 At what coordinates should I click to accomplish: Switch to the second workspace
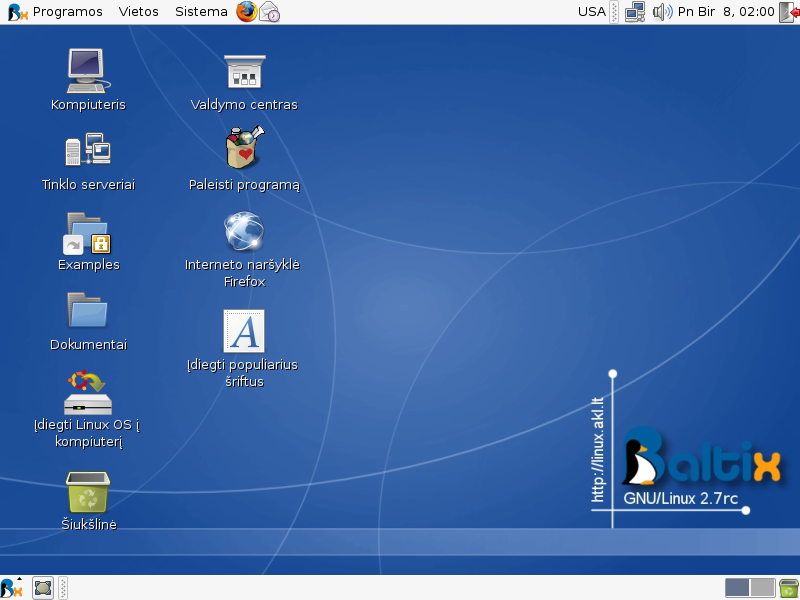(x=763, y=588)
